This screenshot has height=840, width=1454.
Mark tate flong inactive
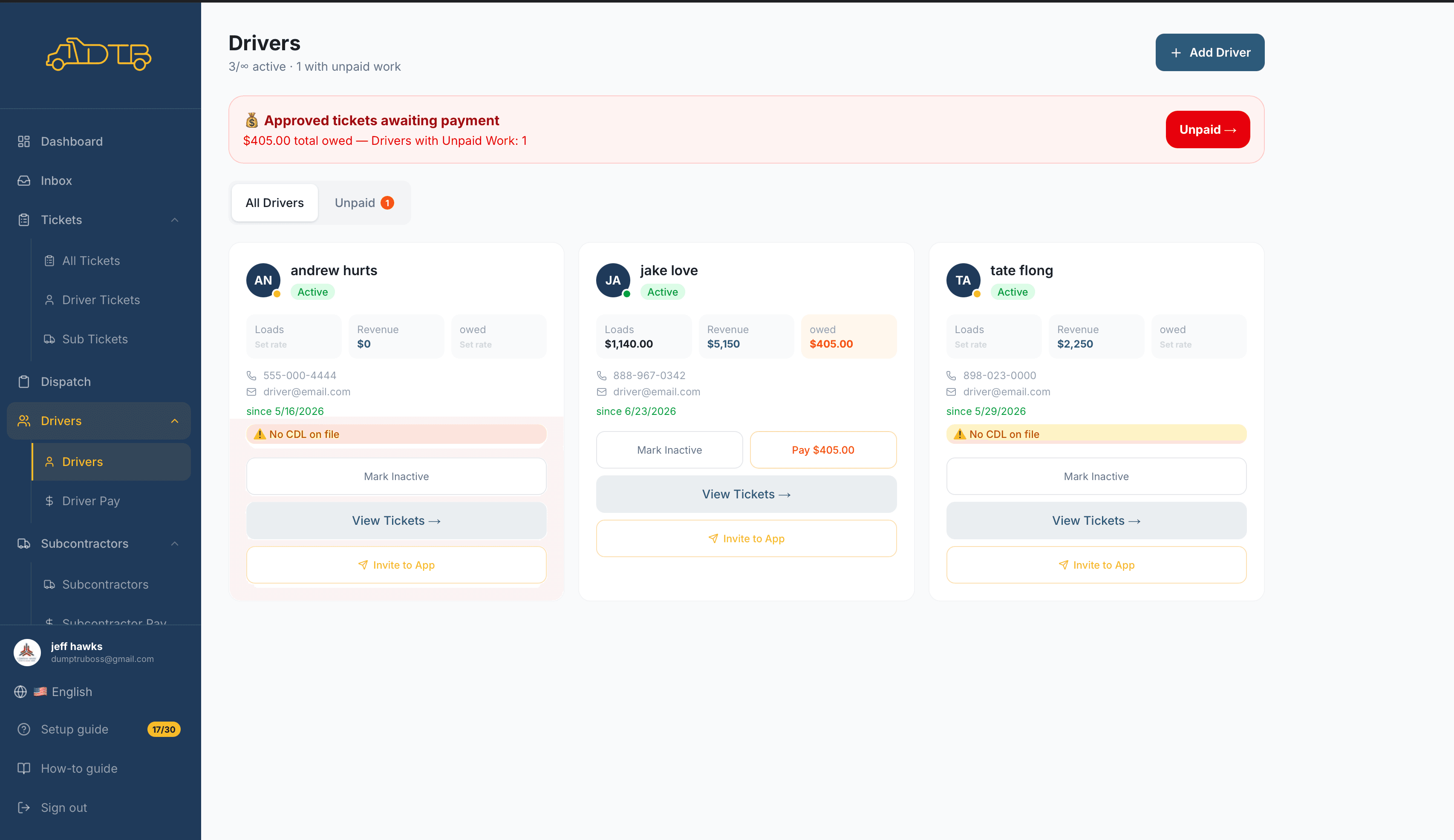tap(1096, 477)
